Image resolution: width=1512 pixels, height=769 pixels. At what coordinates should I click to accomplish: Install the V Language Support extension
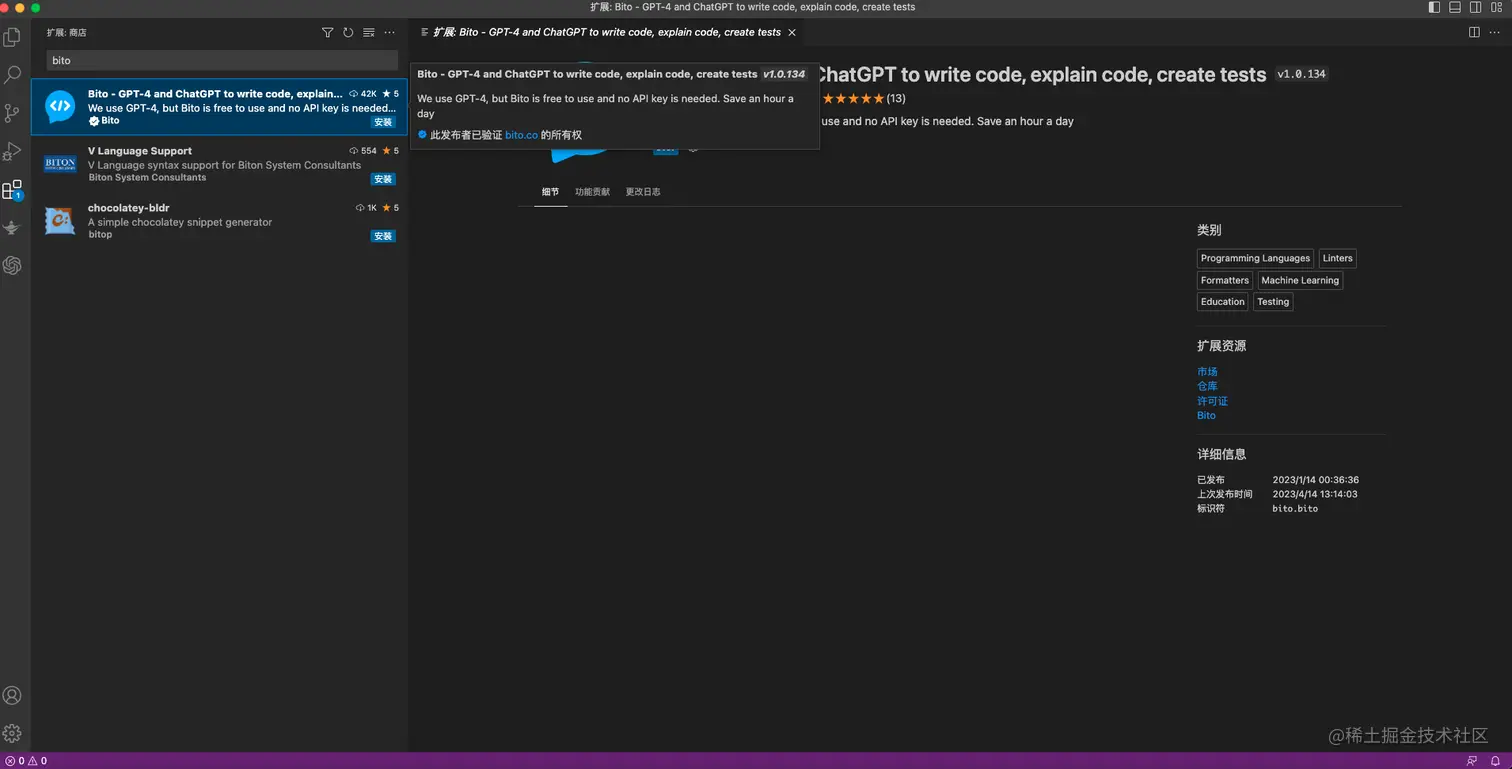383,179
